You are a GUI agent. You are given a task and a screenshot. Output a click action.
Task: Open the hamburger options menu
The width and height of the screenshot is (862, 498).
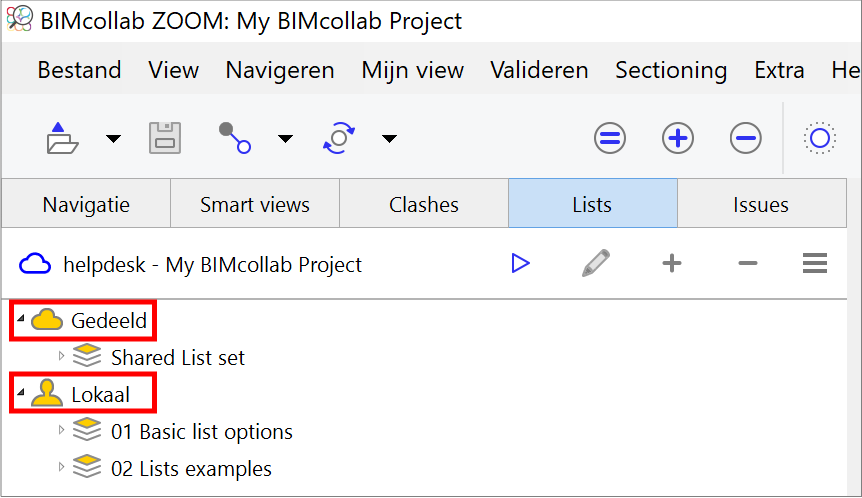[815, 263]
